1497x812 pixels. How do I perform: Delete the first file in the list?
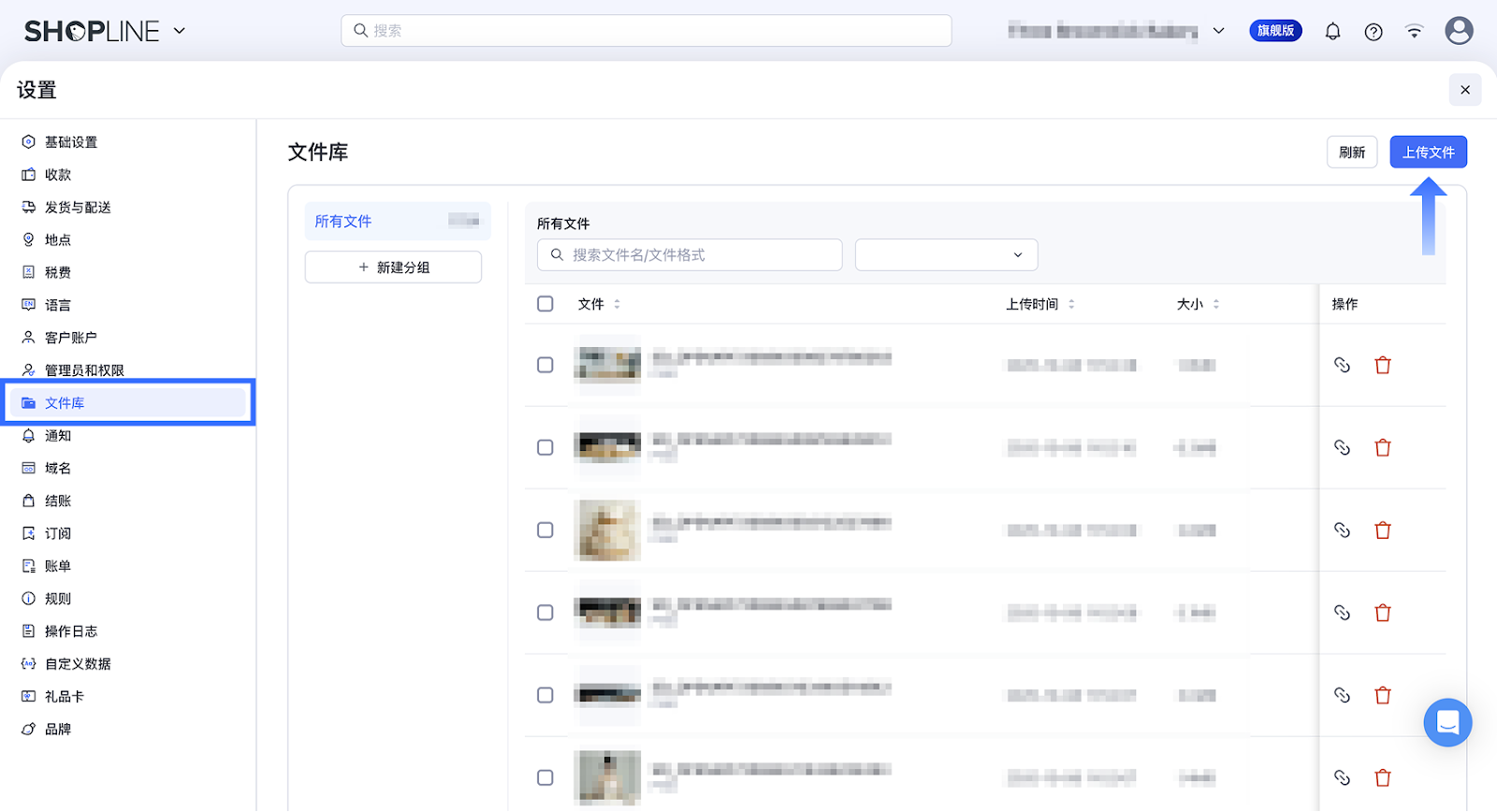tap(1383, 365)
